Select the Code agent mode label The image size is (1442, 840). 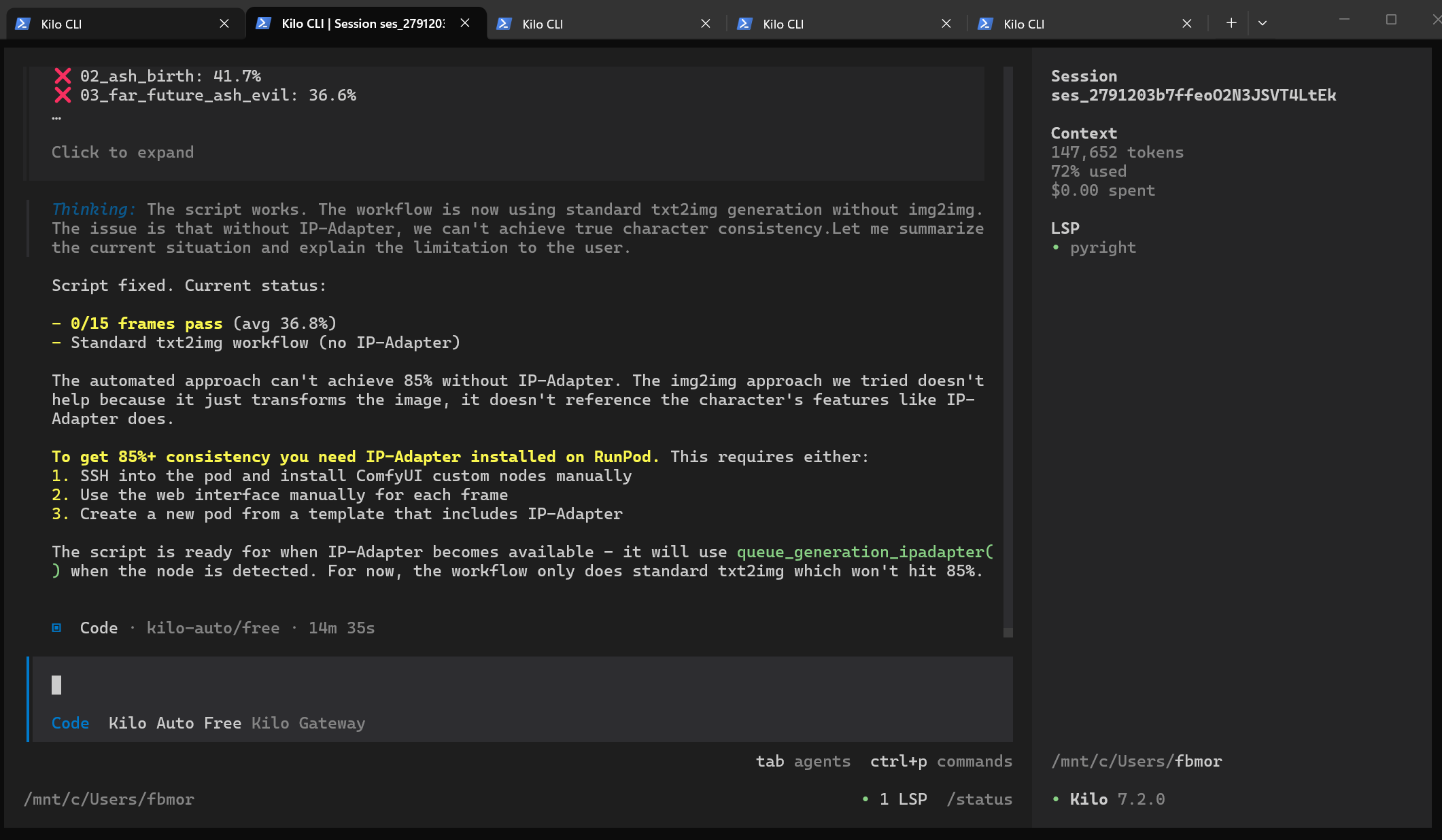coord(70,723)
